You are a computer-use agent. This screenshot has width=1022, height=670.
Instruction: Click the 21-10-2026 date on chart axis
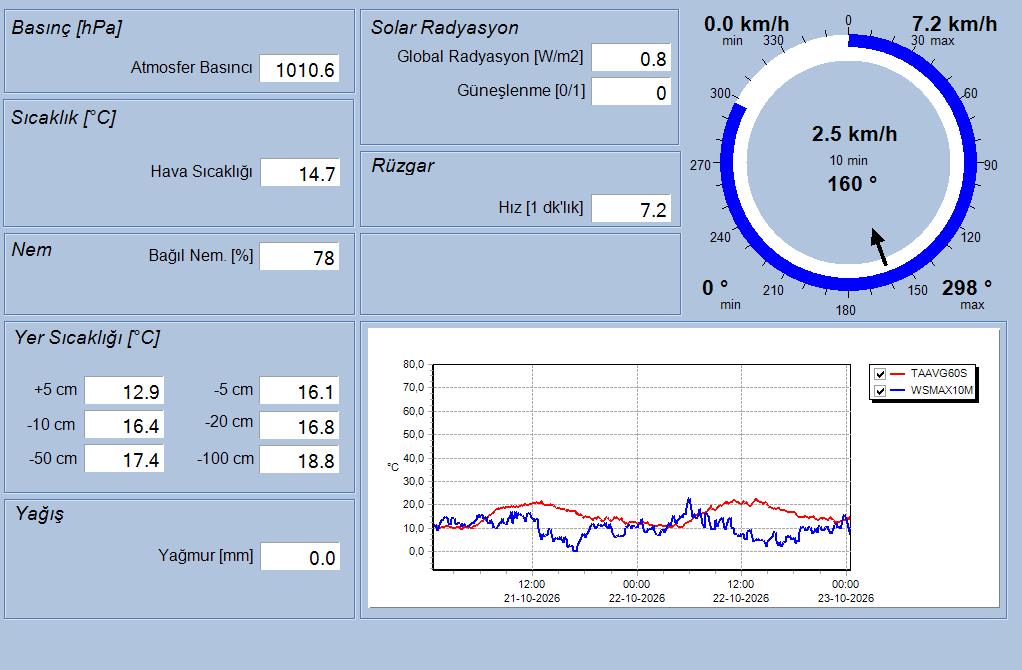click(x=532, y=598)
